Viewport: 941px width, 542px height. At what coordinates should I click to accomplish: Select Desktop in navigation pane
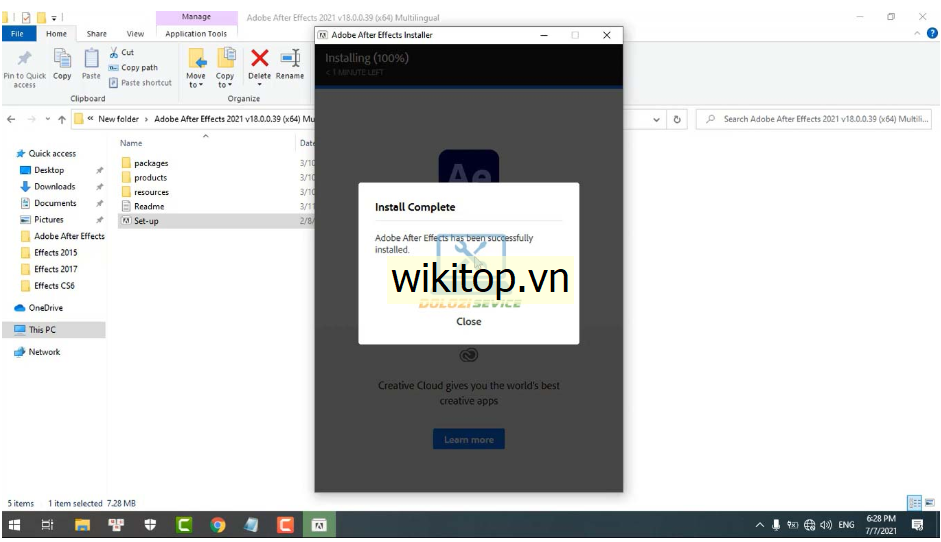(x=49, y=170)
